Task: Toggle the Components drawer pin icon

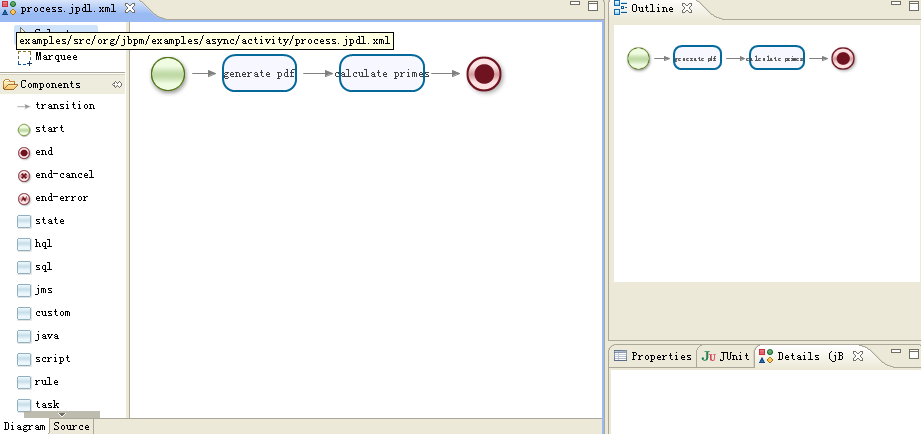Action: (117, 85)
